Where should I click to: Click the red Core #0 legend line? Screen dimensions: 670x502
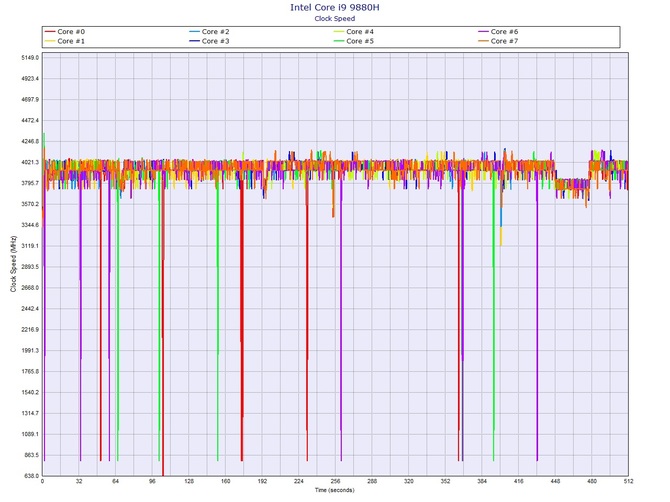[x=50, y=32]
